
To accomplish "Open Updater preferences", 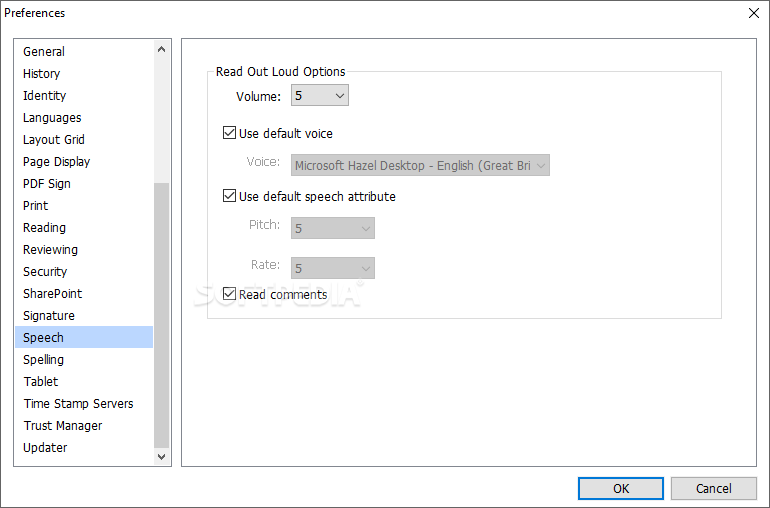I will point(84,448).
